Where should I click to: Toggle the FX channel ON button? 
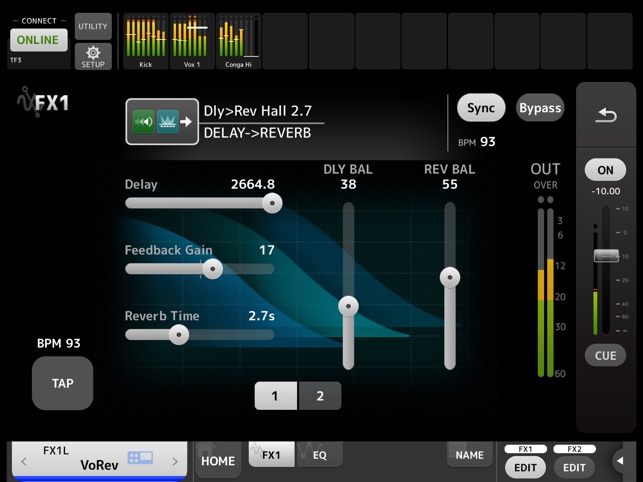coord(605,170)
